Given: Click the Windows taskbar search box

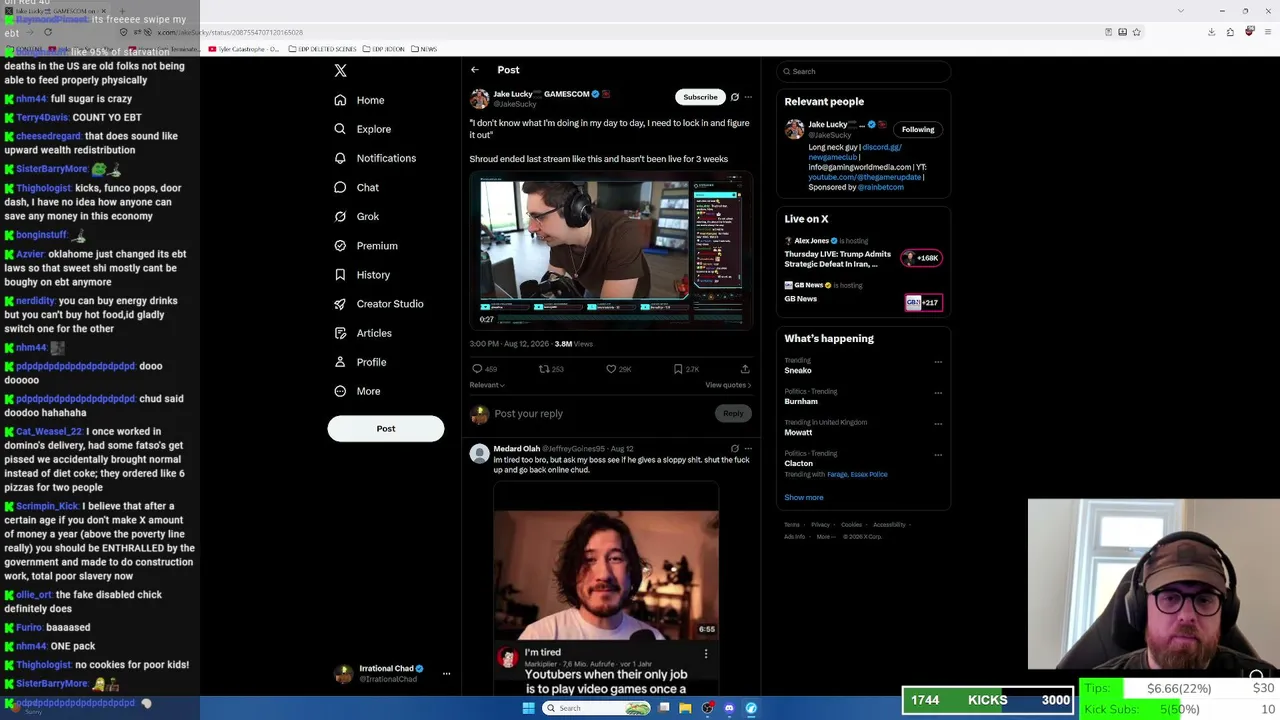Looking at the screenshot, I should click(598, 708).
